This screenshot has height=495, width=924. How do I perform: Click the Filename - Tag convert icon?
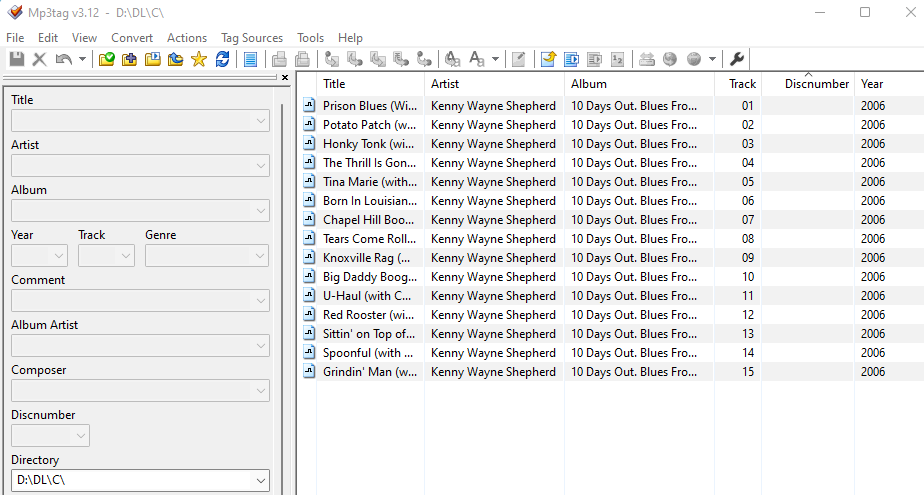[355, 59]
